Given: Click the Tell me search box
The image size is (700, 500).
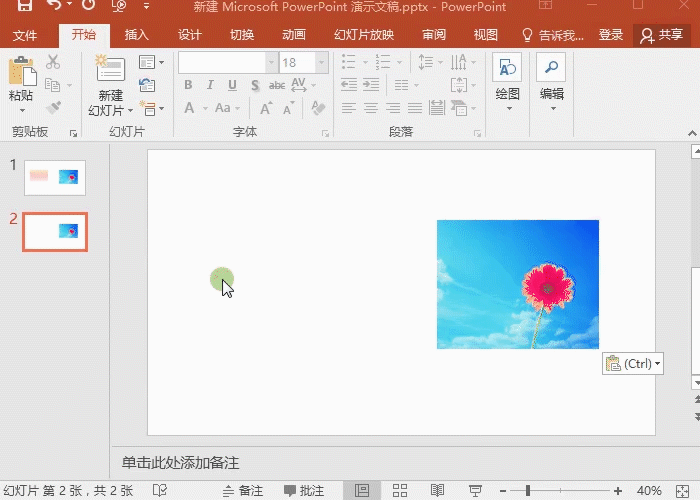Looking at the screenshot, I should tap(553, 35).
